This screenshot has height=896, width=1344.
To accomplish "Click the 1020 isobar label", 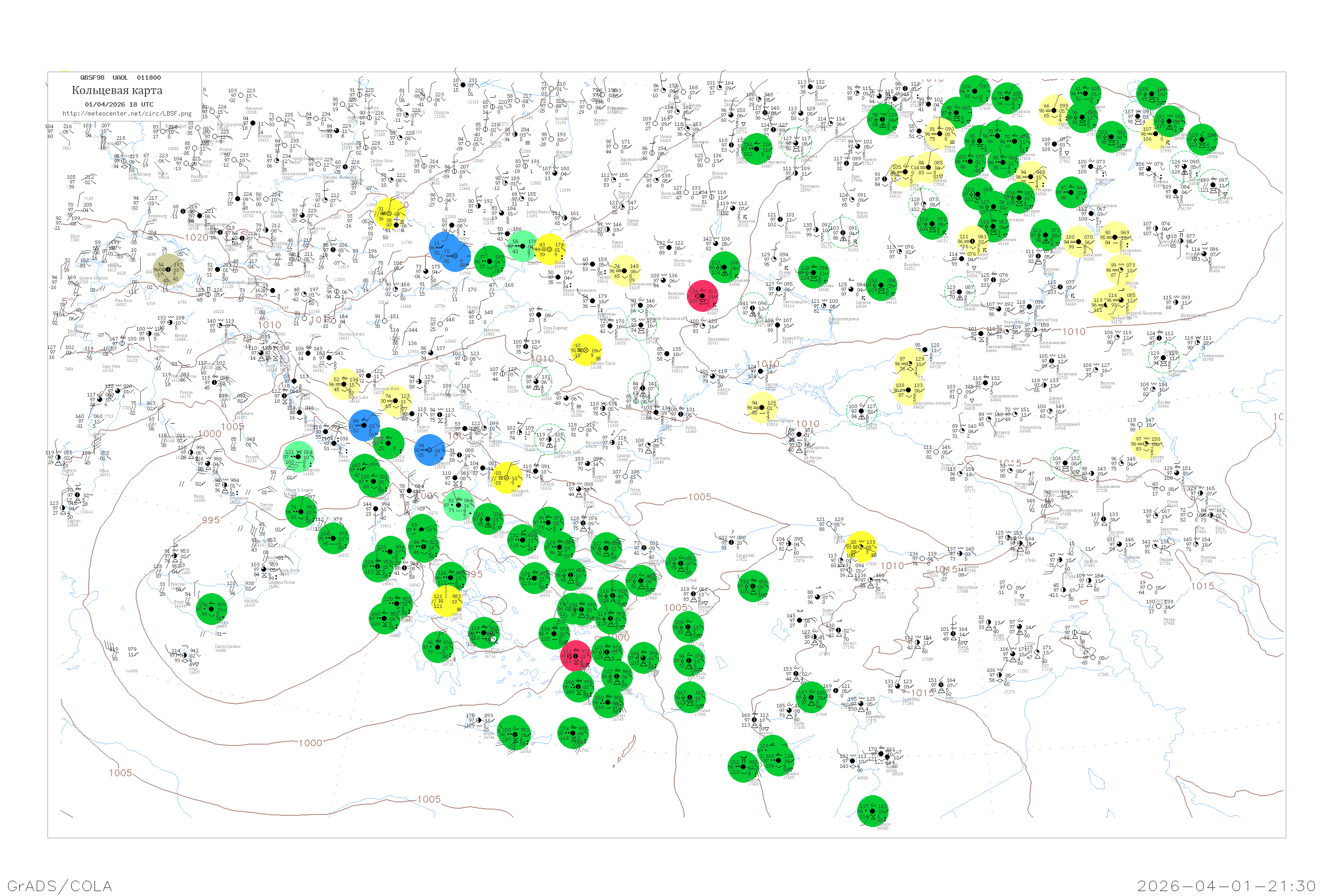I will pyautogui.click(x=196, y=237).
